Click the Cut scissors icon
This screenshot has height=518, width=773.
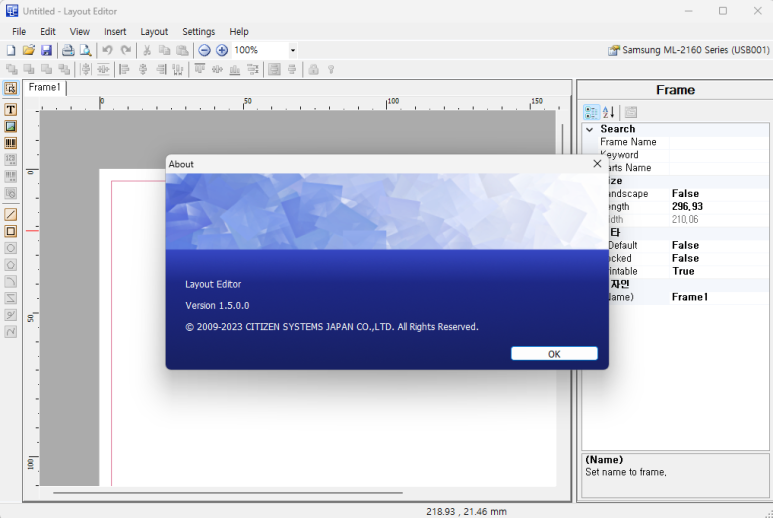tap(147, 50)
